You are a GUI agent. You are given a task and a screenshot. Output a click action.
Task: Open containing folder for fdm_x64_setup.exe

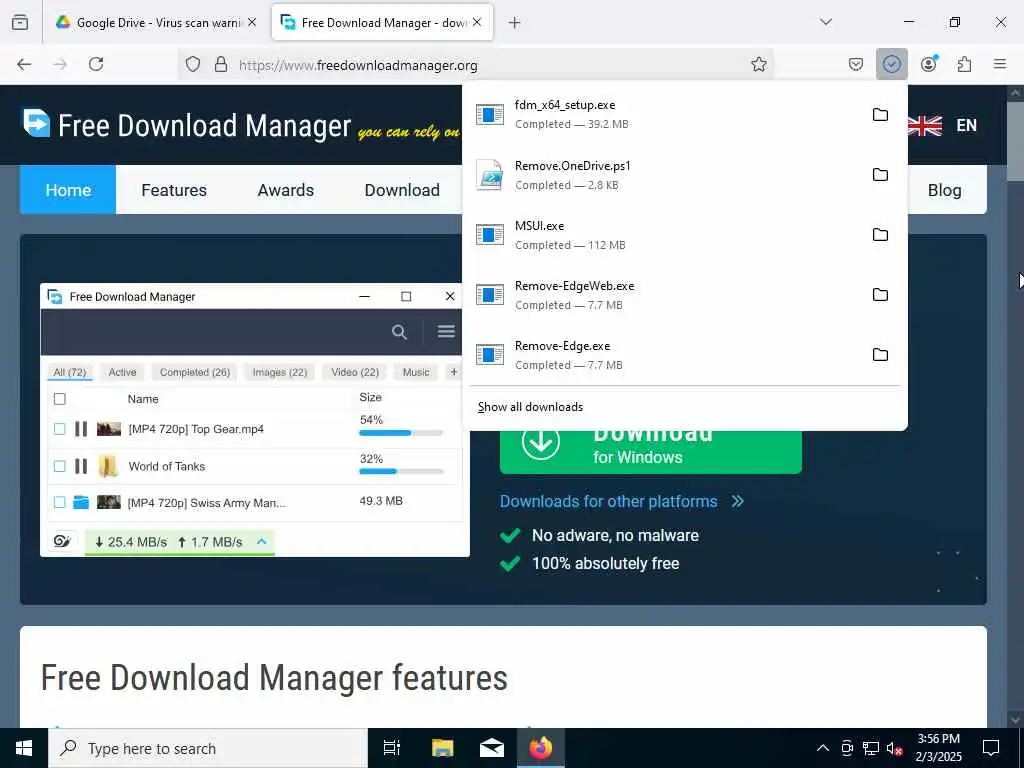coord(880,115)
